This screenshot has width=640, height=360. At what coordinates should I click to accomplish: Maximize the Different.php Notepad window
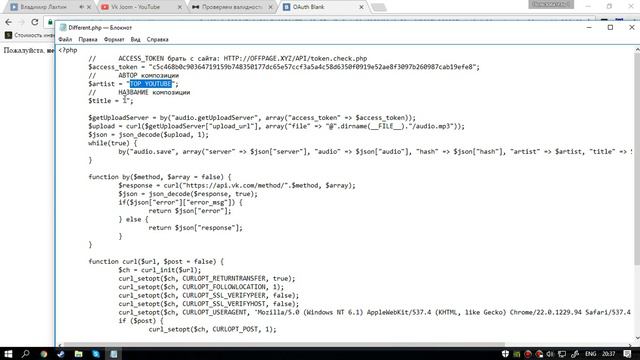pos(610,27)
